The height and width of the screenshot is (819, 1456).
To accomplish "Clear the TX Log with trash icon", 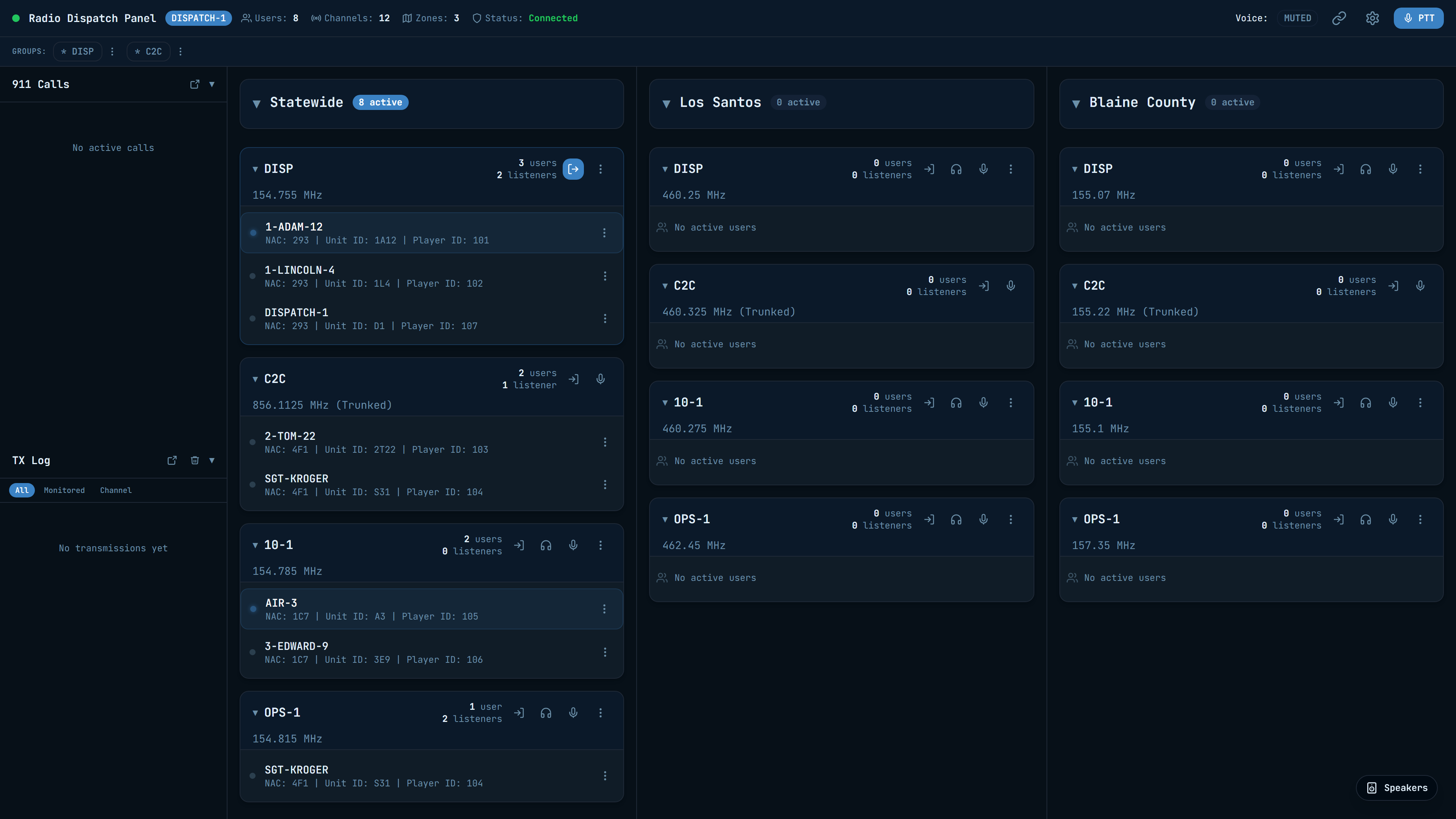I will coord(195,461).
